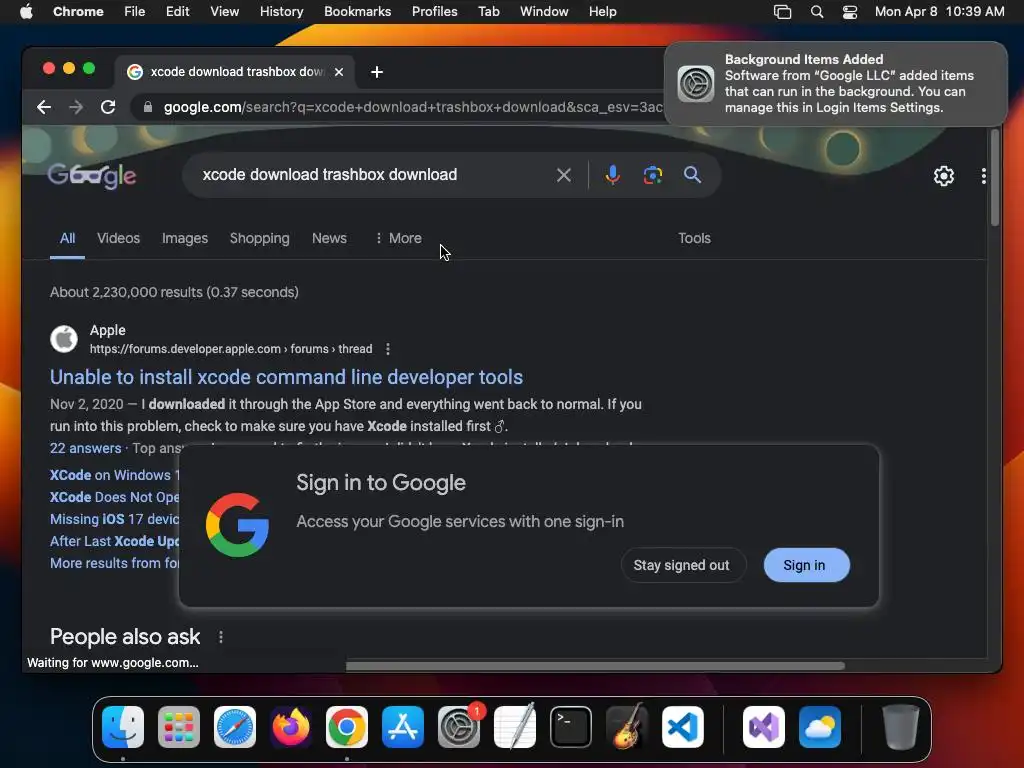The height and width of the screenshot is (768, 1024).
Task: Open Visual Studio from the Dock
Action: click(x=763, y=727)
